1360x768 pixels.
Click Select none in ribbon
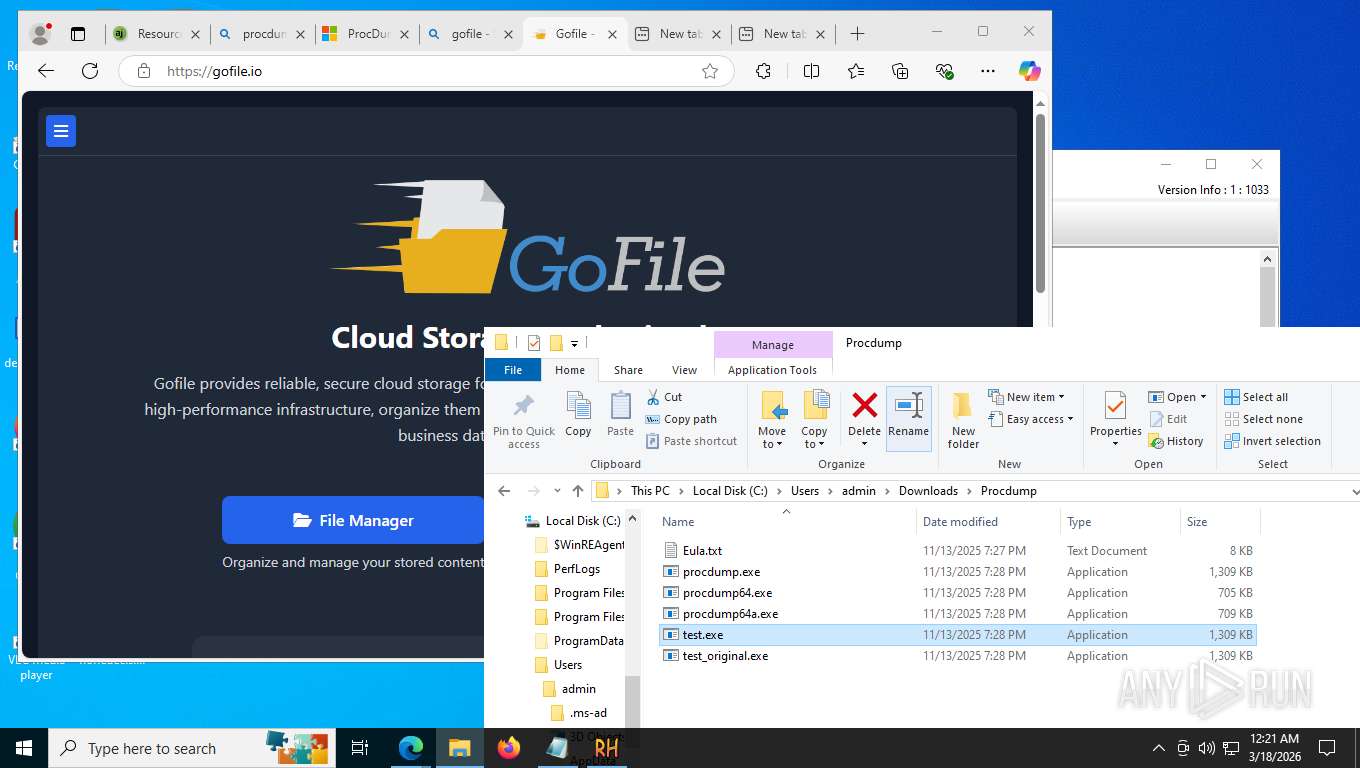pyautogui.click(x=1263, y=419)
